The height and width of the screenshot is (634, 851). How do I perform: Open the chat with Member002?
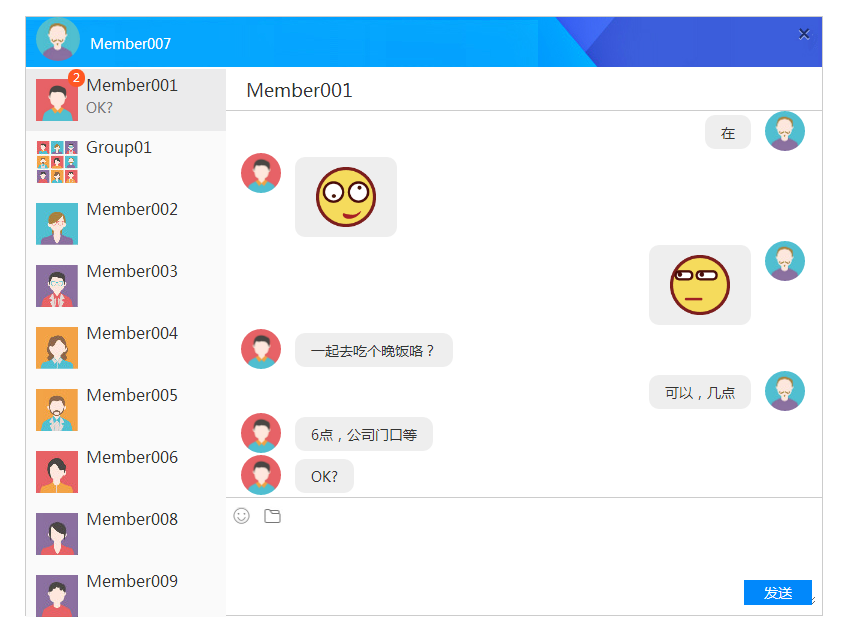pos(125,223)
